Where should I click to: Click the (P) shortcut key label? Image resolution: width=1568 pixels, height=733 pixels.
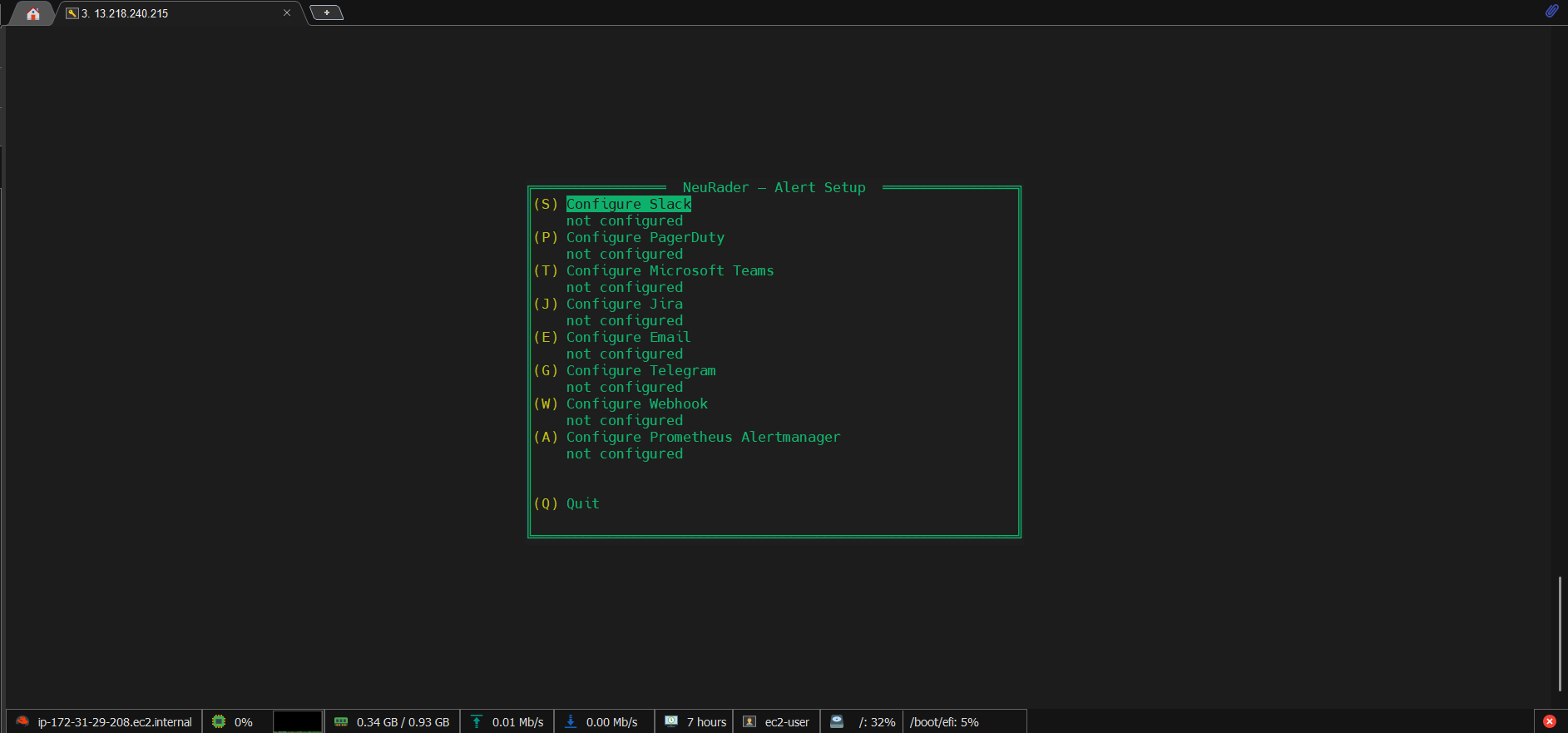[x=546, y=237]
